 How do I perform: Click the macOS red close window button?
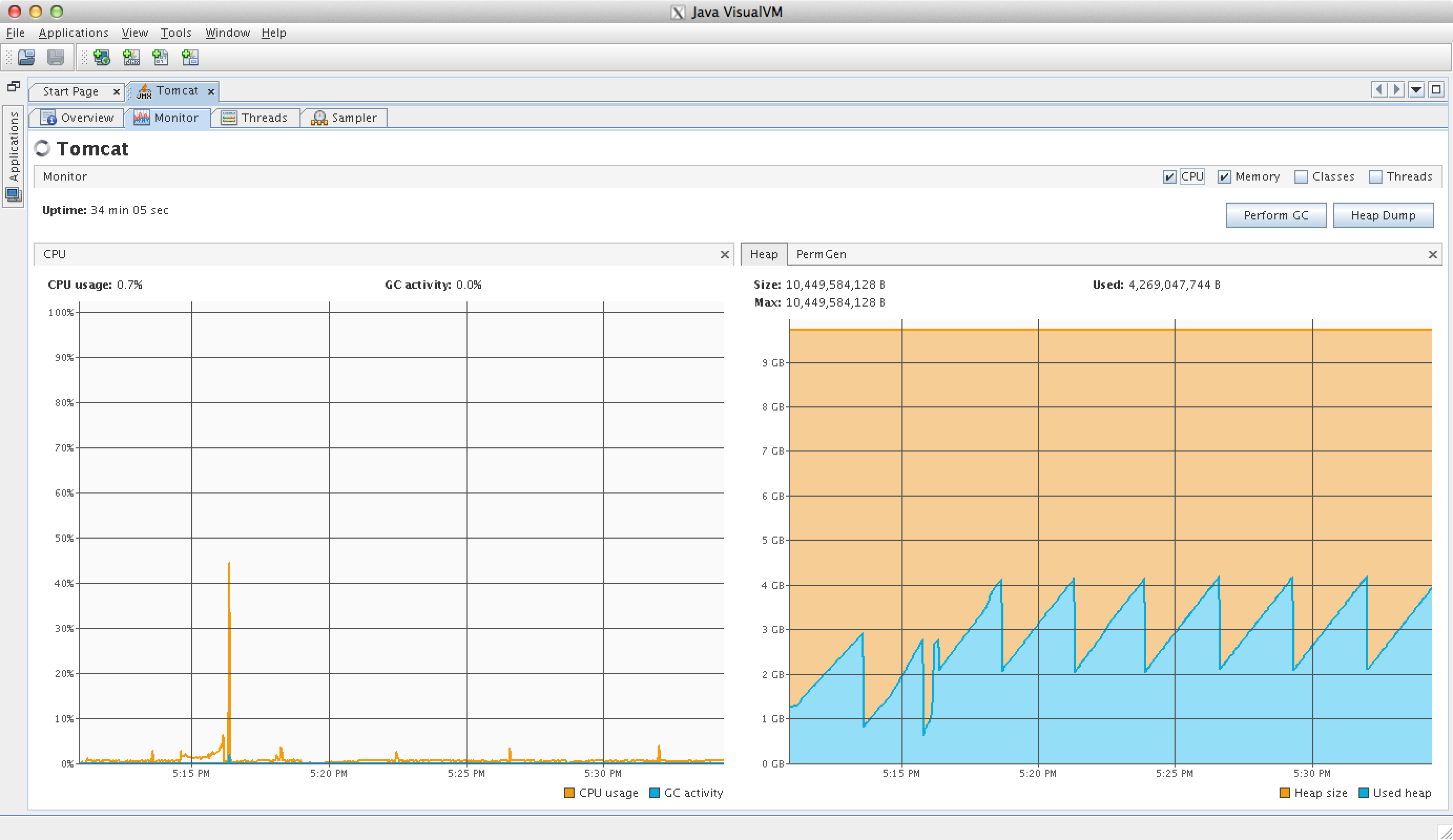(x=15, y=12)
